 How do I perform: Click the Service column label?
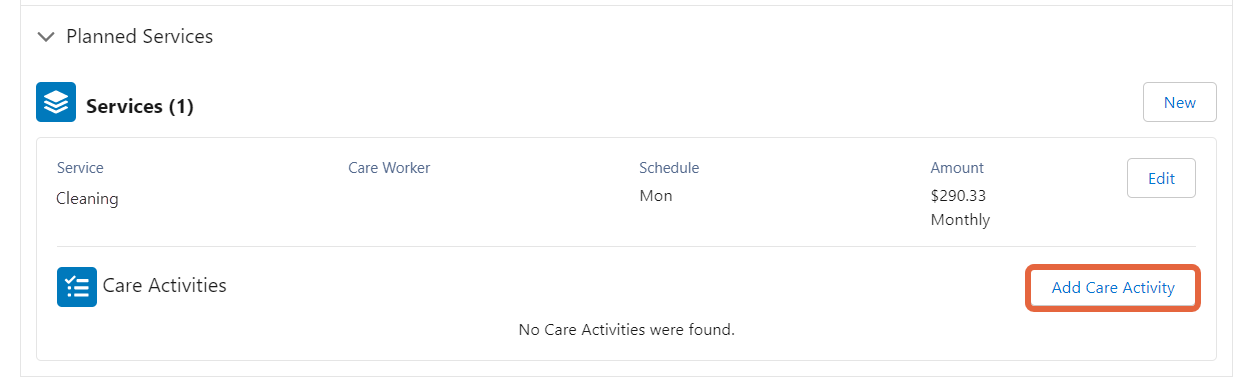80,168
